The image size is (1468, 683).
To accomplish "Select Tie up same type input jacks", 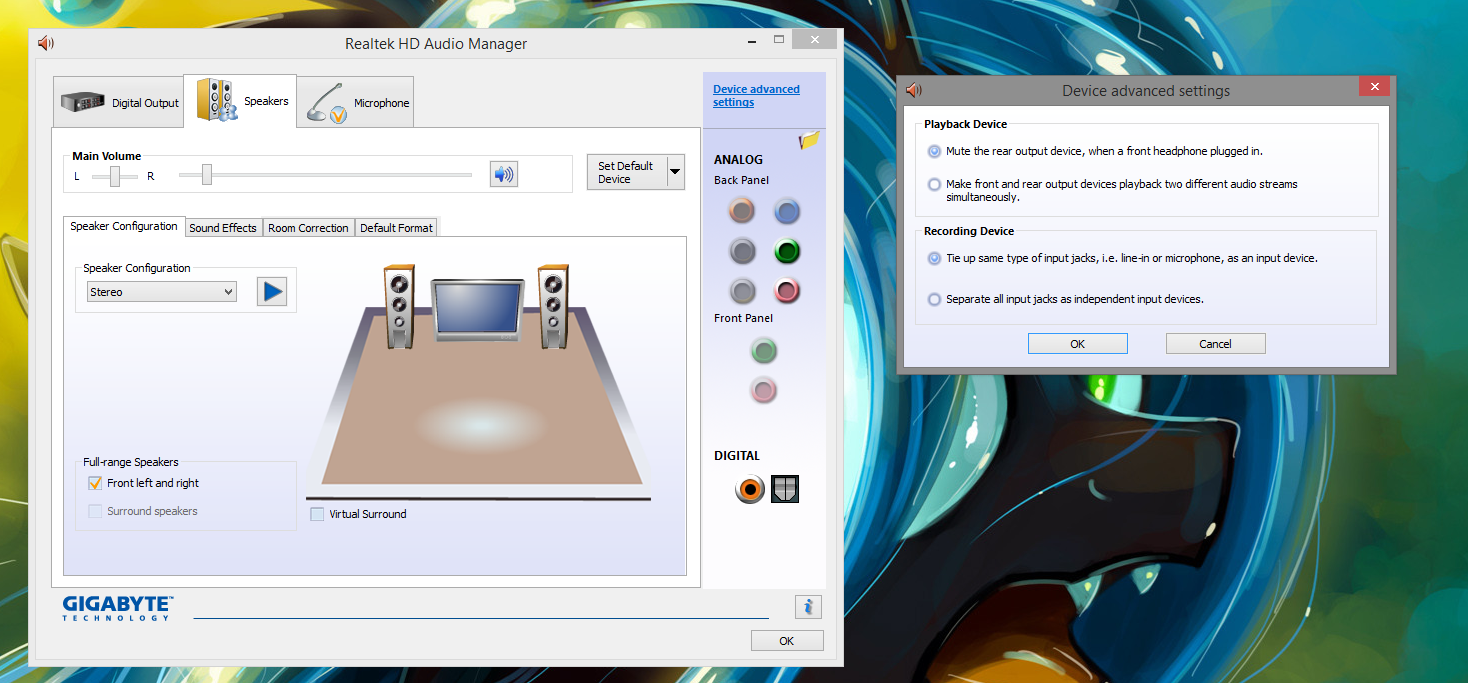I will click(x=934, y=258).
